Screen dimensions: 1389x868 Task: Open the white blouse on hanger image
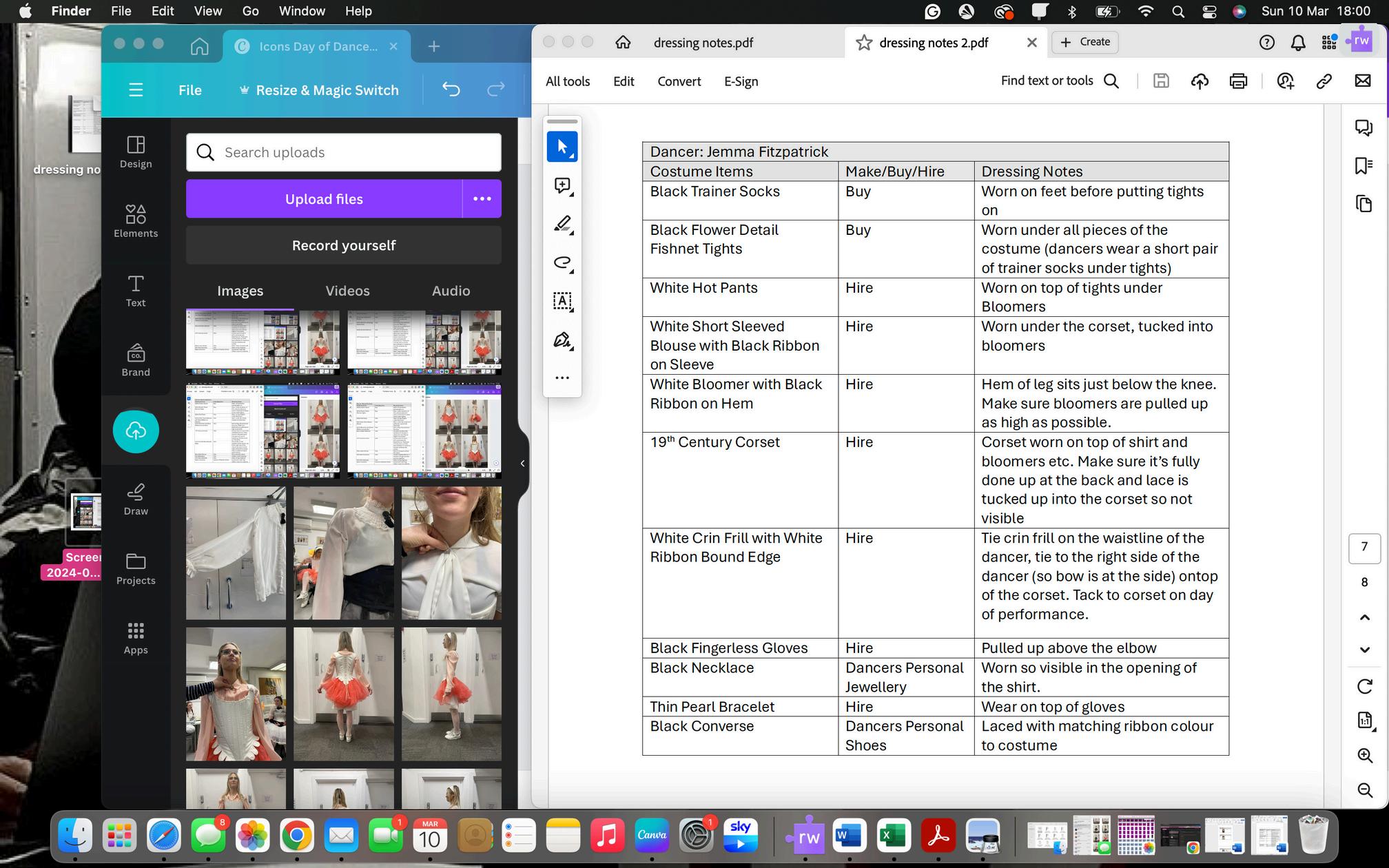point(236,553)
